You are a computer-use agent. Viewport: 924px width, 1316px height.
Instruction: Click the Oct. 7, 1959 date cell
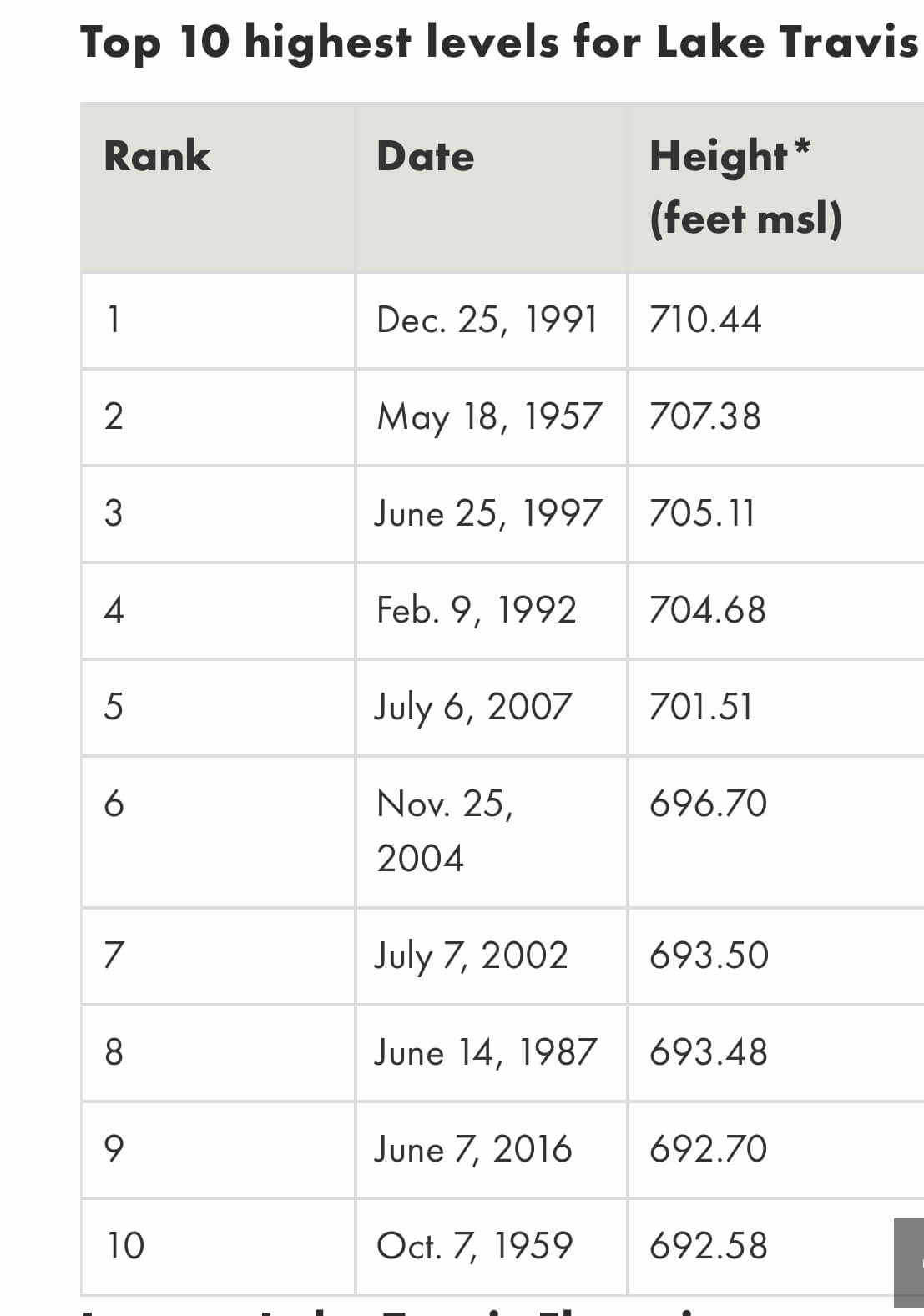coord(474,1246)
